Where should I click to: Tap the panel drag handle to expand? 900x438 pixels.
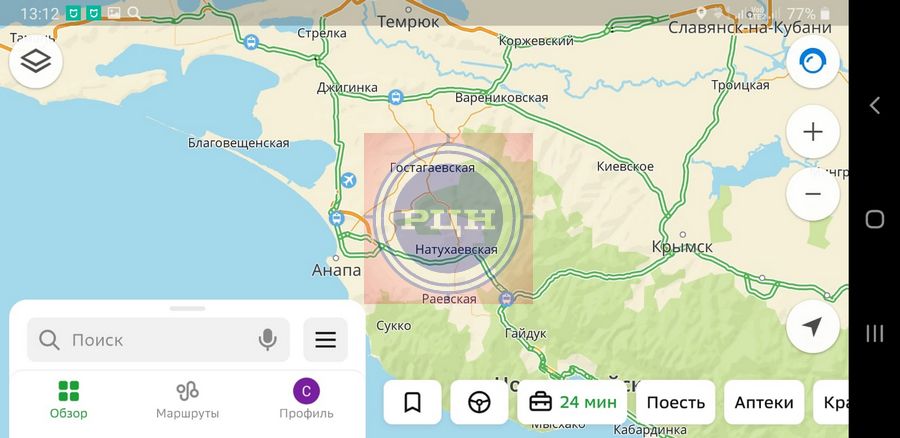187,309
